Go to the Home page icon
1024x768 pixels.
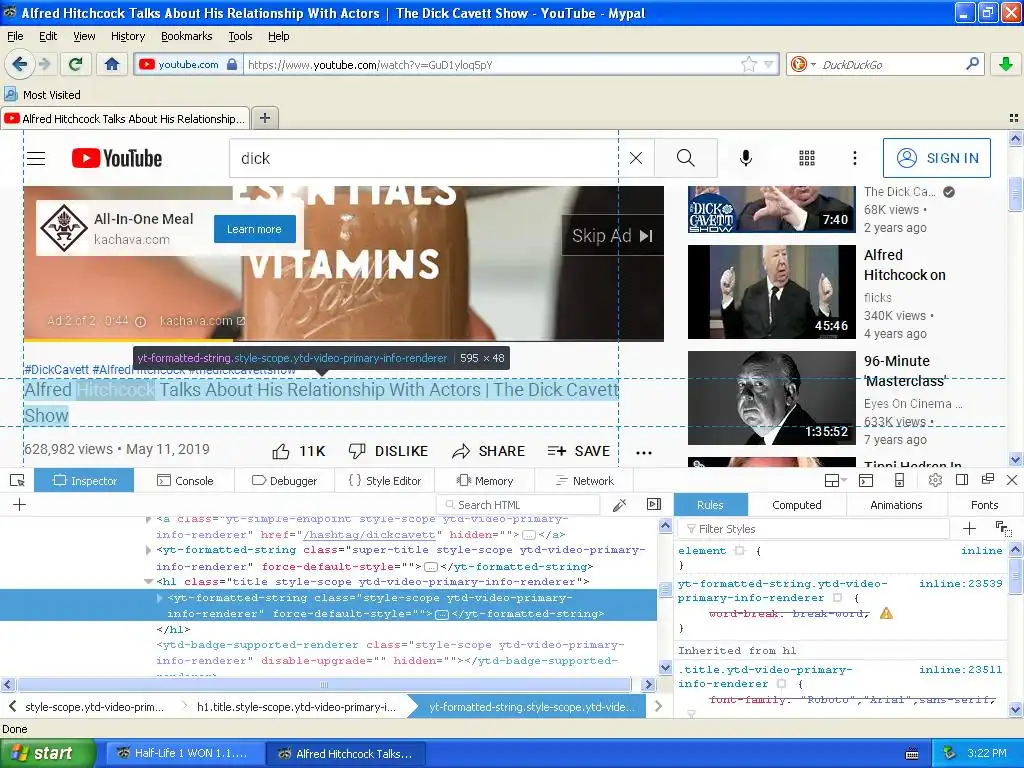pos(112,64)
